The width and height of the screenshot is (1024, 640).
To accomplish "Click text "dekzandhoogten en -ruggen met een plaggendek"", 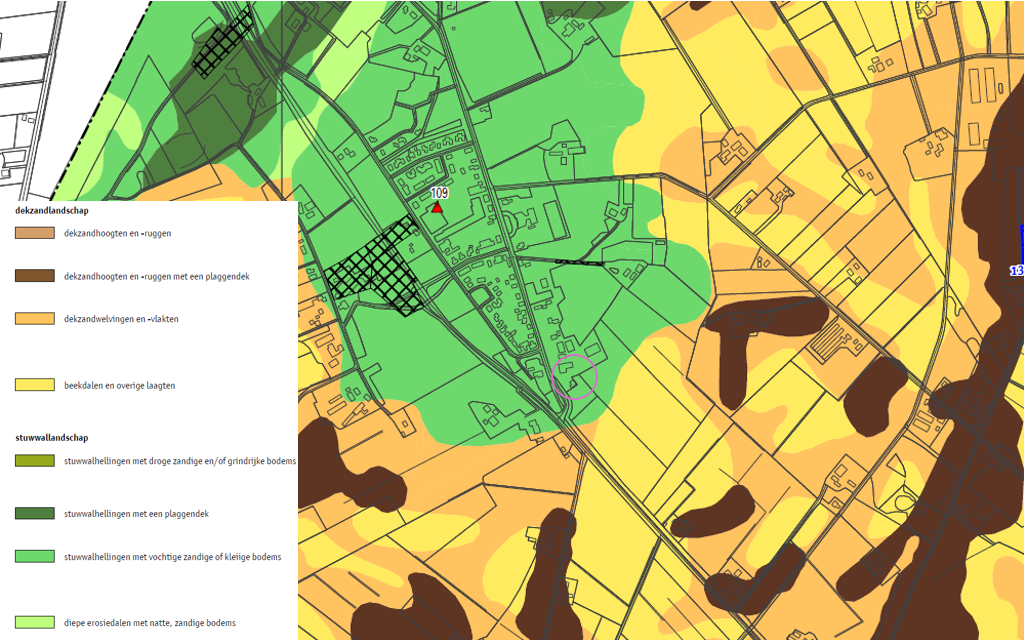I will (157, 276).
